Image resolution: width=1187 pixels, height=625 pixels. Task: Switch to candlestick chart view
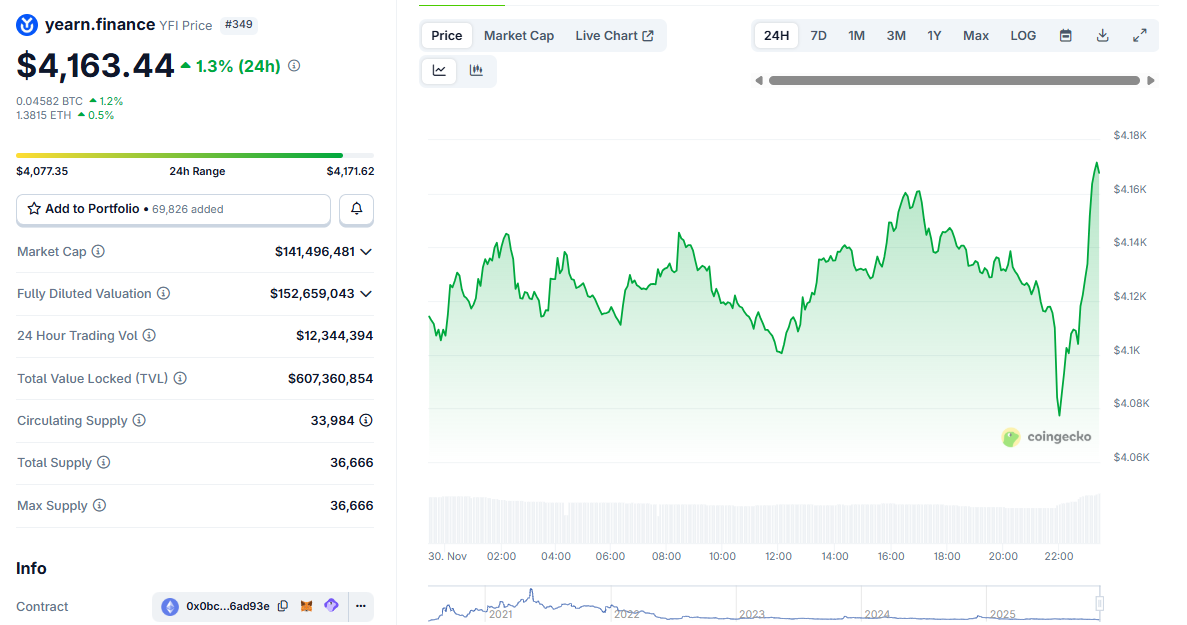477,70
